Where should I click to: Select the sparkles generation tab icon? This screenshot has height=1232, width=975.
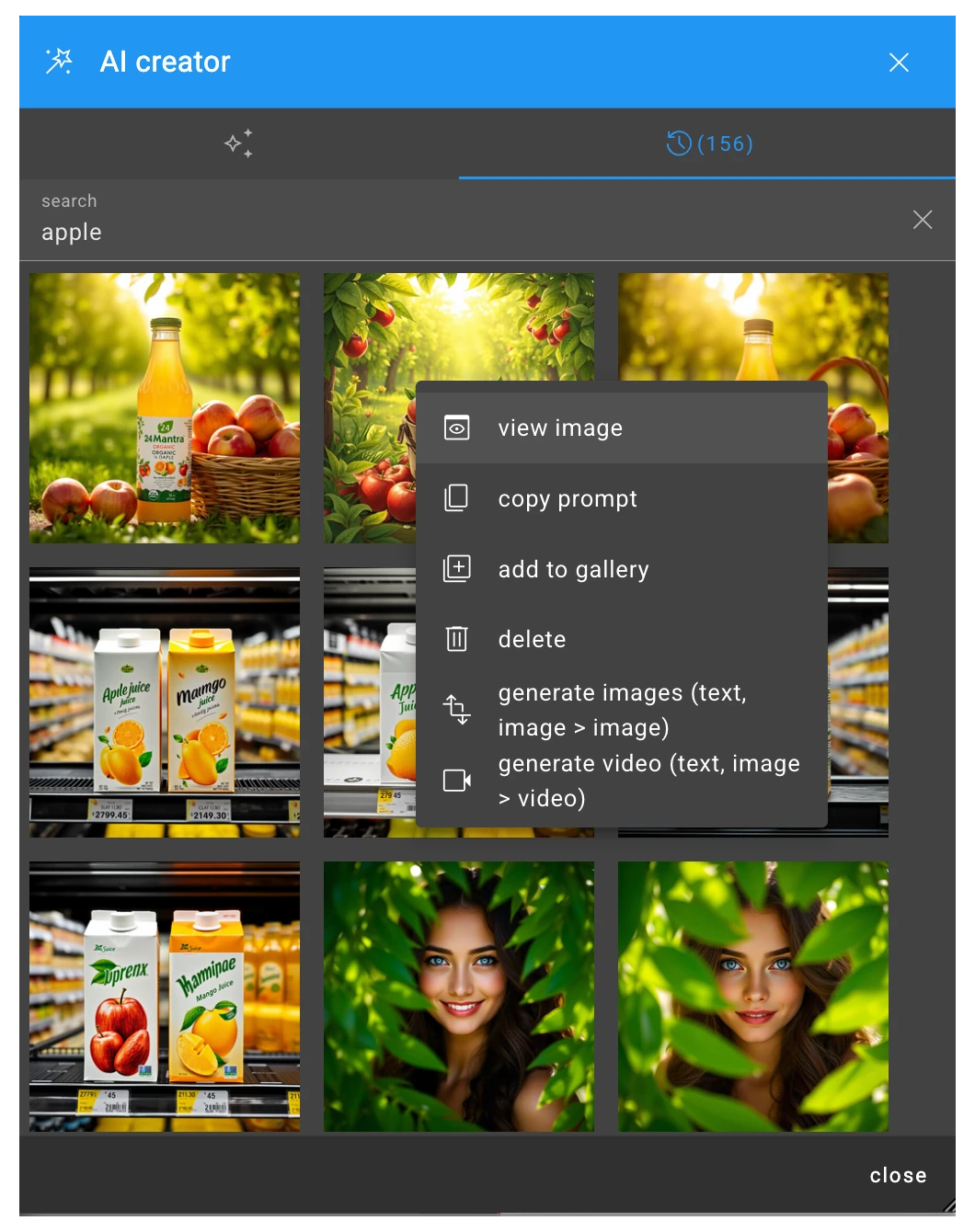(238, 143)
